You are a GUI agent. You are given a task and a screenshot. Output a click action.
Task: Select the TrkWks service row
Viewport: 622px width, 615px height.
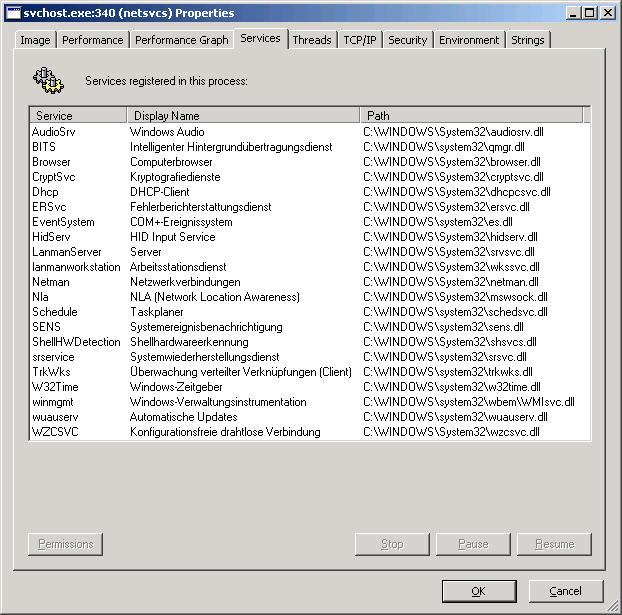pos(309,372)
